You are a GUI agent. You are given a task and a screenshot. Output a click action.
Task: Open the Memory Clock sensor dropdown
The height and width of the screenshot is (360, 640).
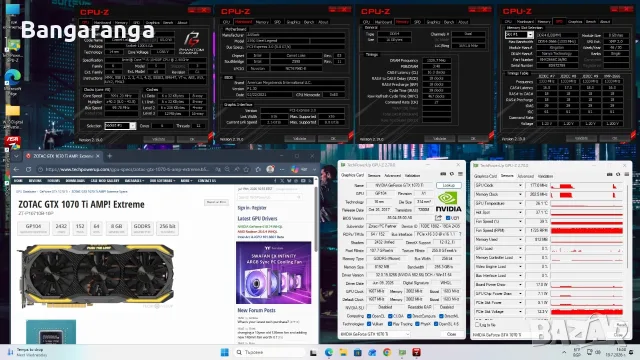[520, 195]
